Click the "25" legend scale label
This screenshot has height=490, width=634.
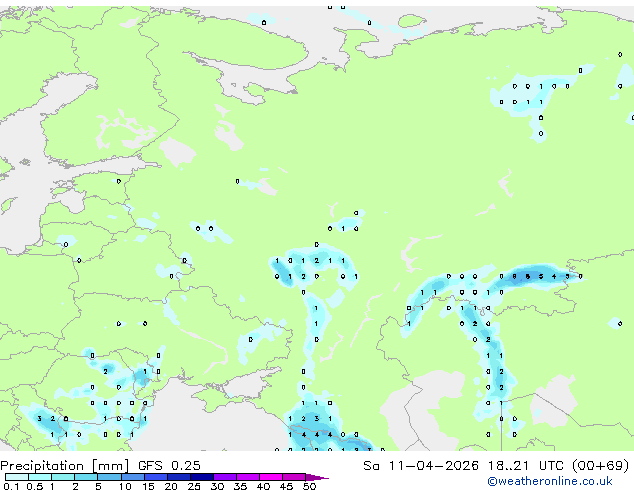tap(194, 486)
